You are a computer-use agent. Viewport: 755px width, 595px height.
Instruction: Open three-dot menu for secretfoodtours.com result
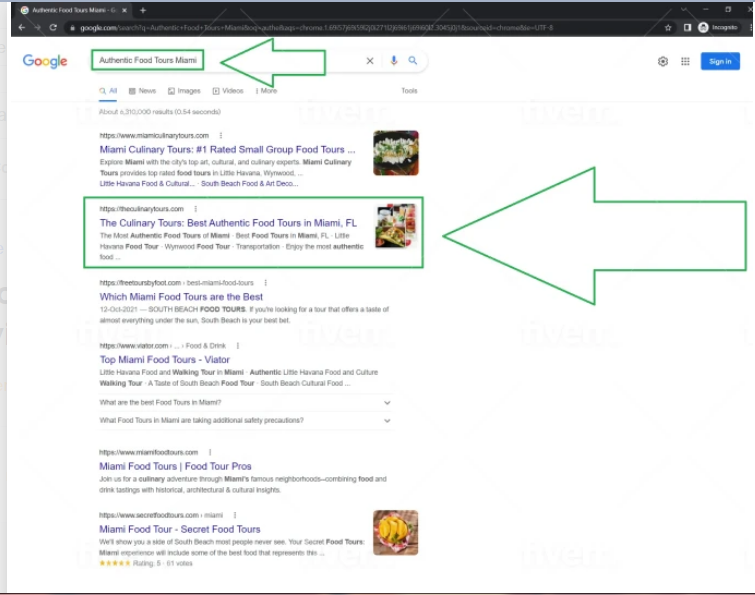click(235, 516)
